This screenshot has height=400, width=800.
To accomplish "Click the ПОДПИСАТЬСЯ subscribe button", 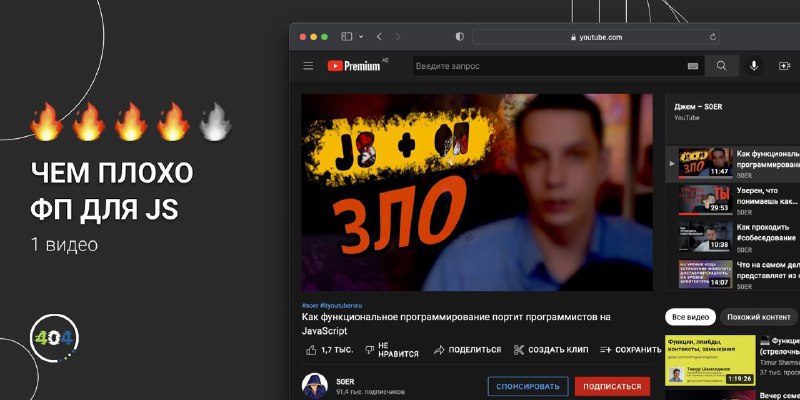I will pos(612,387).
